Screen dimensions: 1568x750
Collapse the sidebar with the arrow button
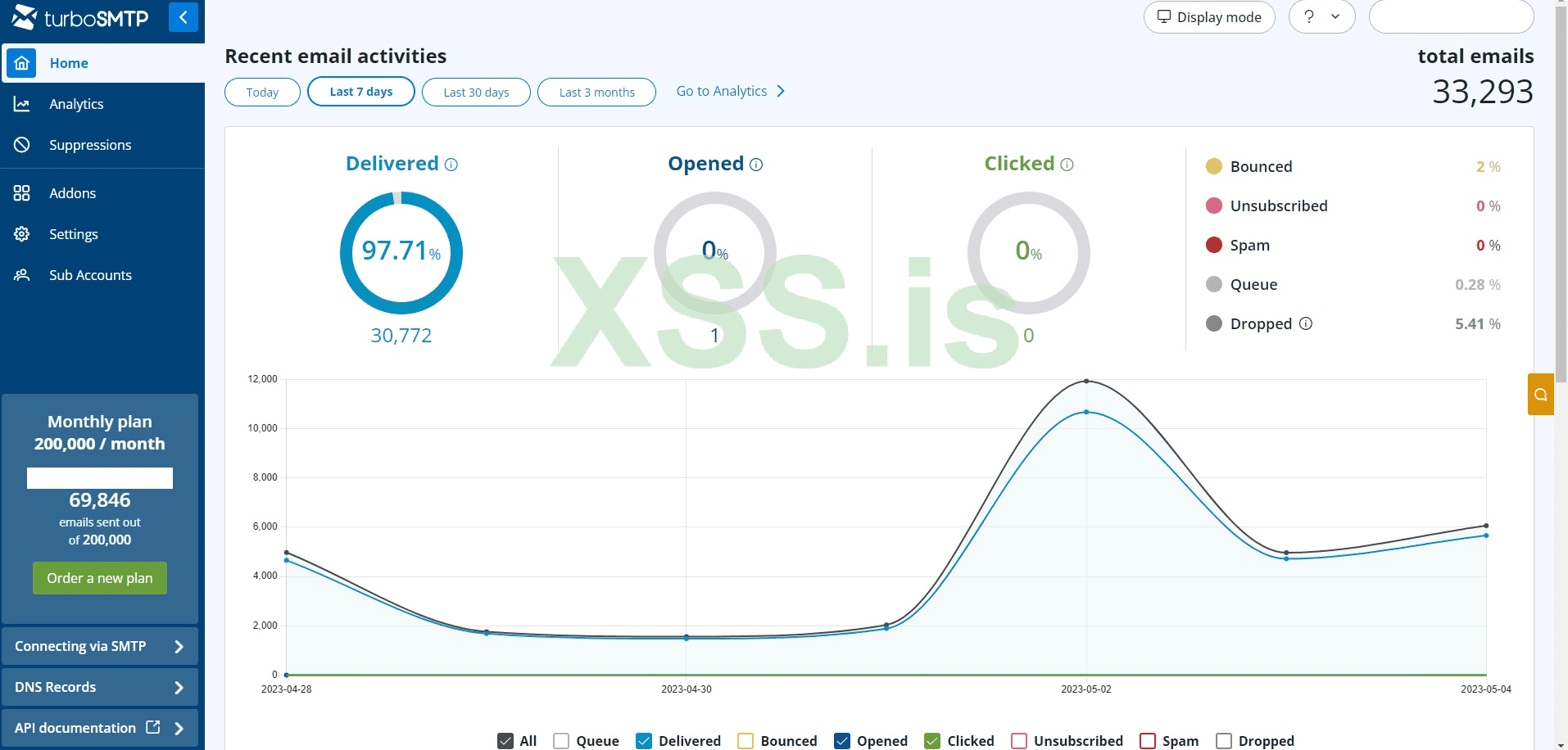(x=184, y=17)
